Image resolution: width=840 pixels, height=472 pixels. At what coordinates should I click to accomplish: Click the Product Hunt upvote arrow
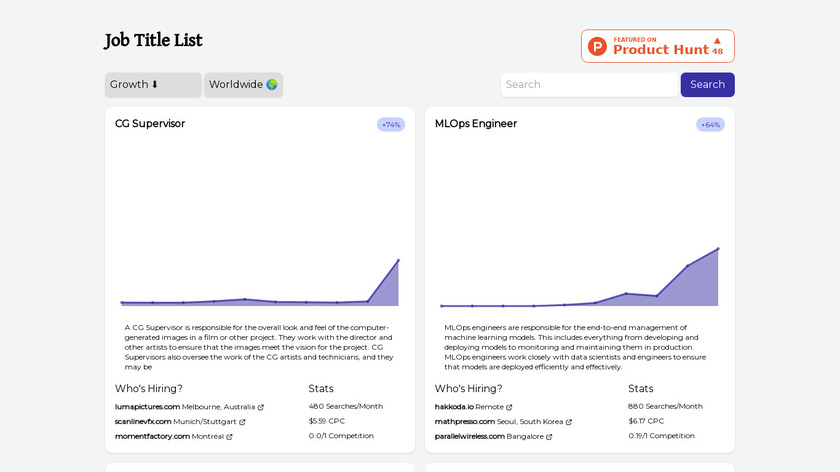717,41
